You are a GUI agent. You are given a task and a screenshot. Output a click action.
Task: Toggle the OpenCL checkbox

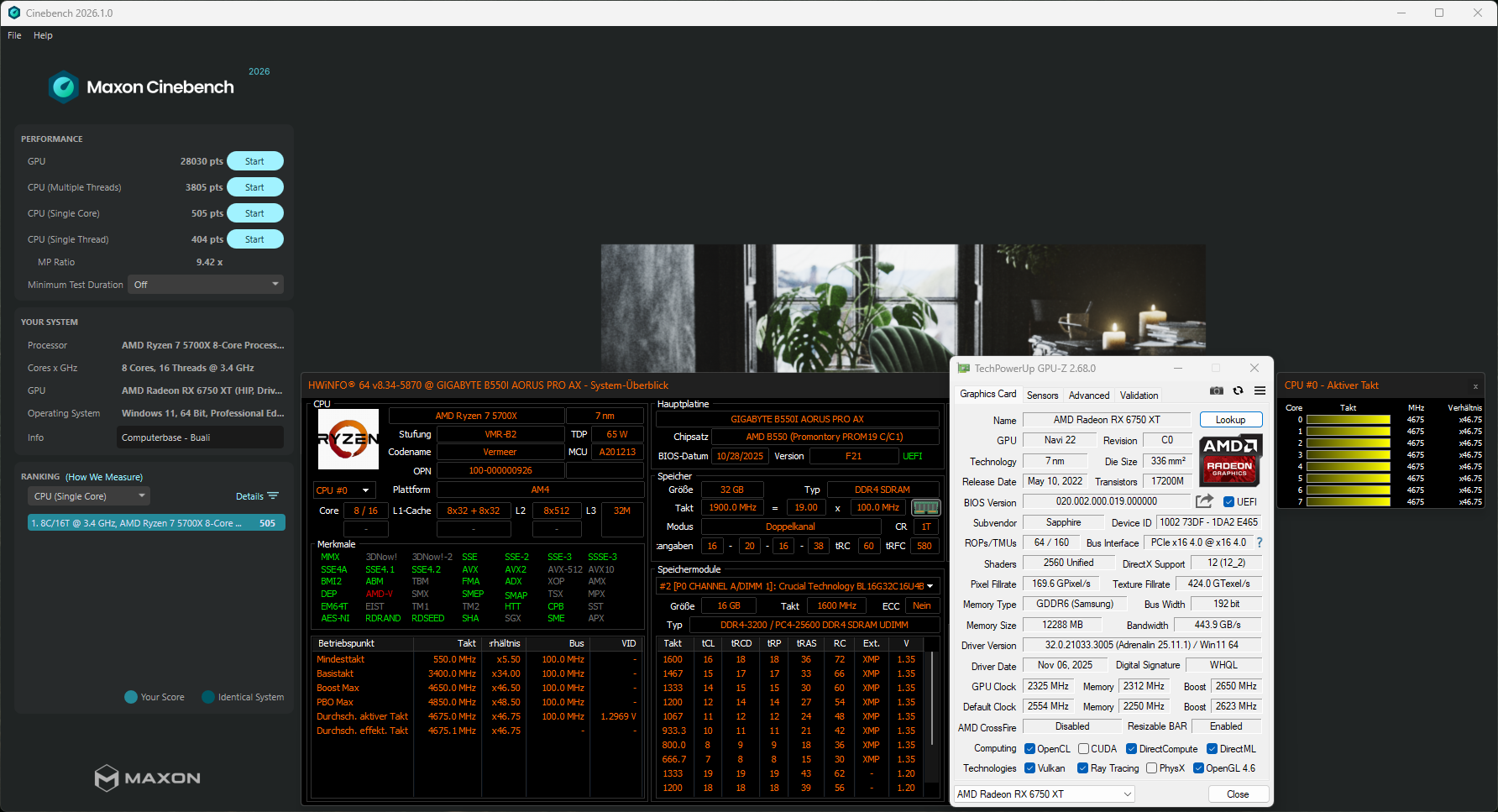(x=1030, y=749)
